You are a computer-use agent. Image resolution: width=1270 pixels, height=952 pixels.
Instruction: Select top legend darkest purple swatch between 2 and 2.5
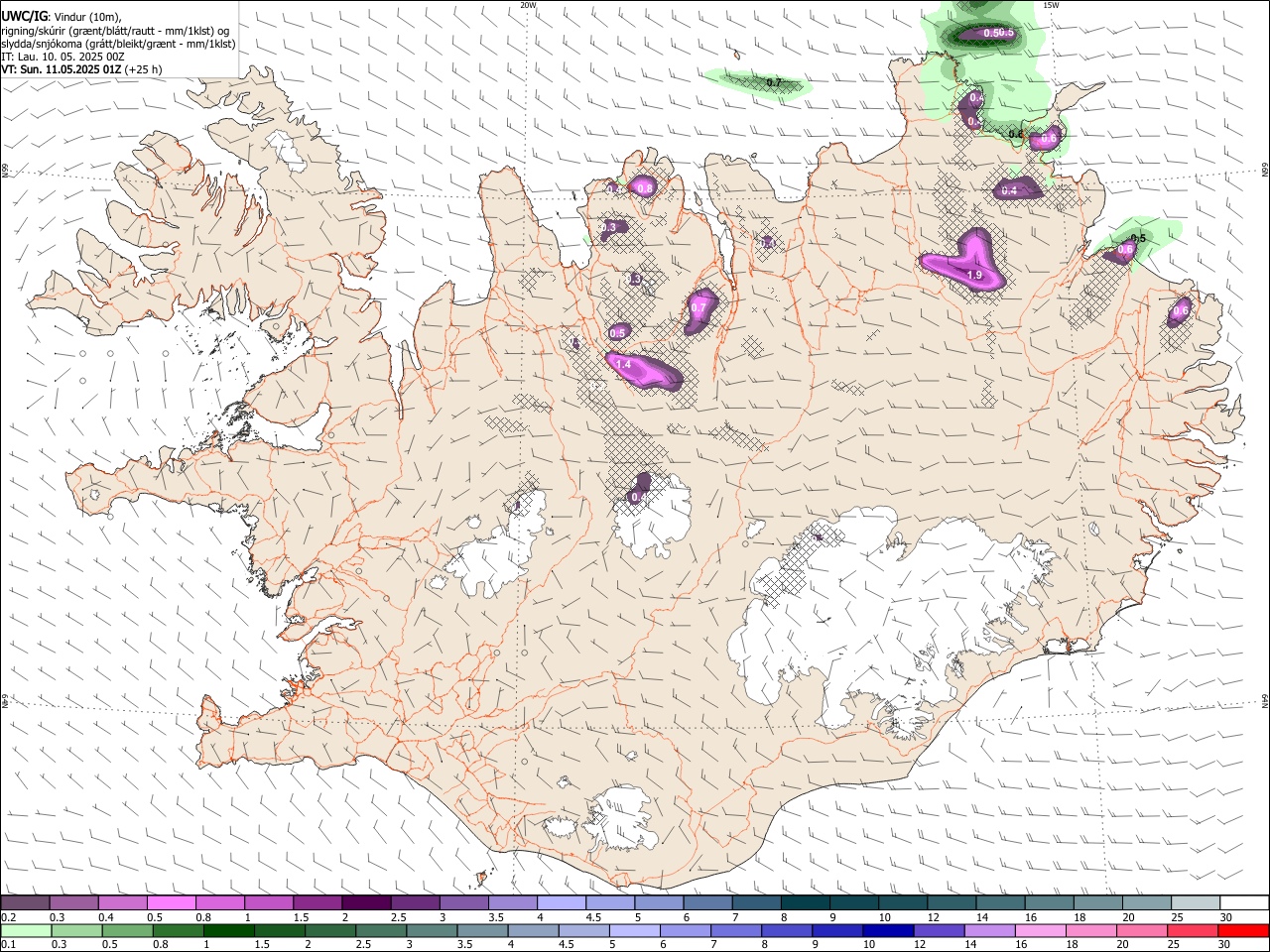pyautogui.click(x=366, y=903)
